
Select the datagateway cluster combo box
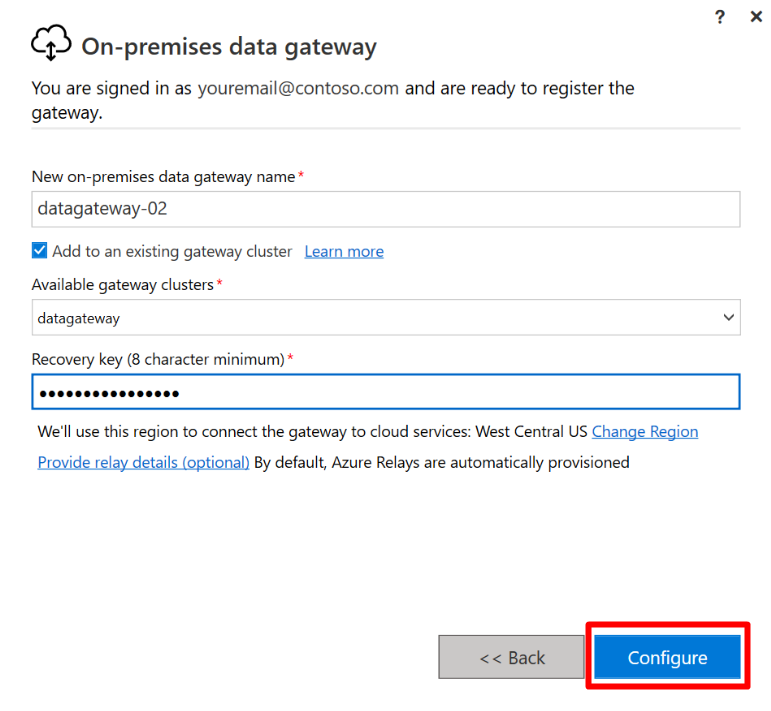point(386,318)
